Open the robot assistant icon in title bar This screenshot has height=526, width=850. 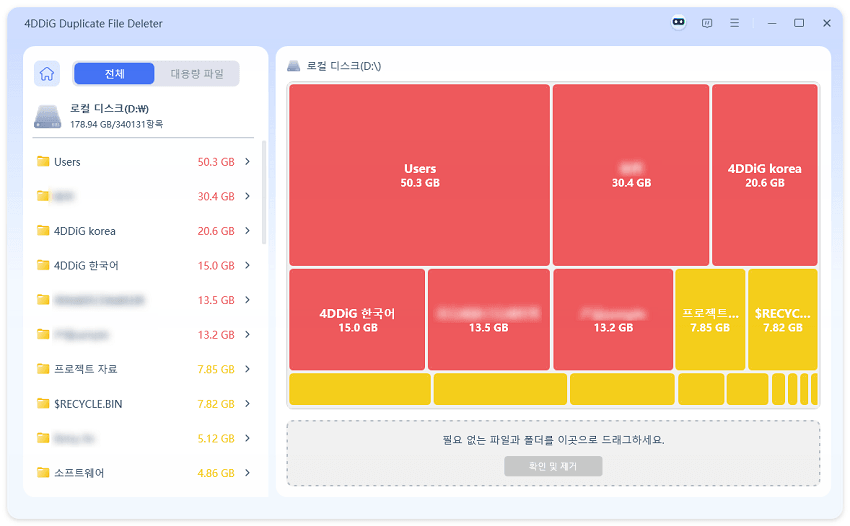pos(678,23)
